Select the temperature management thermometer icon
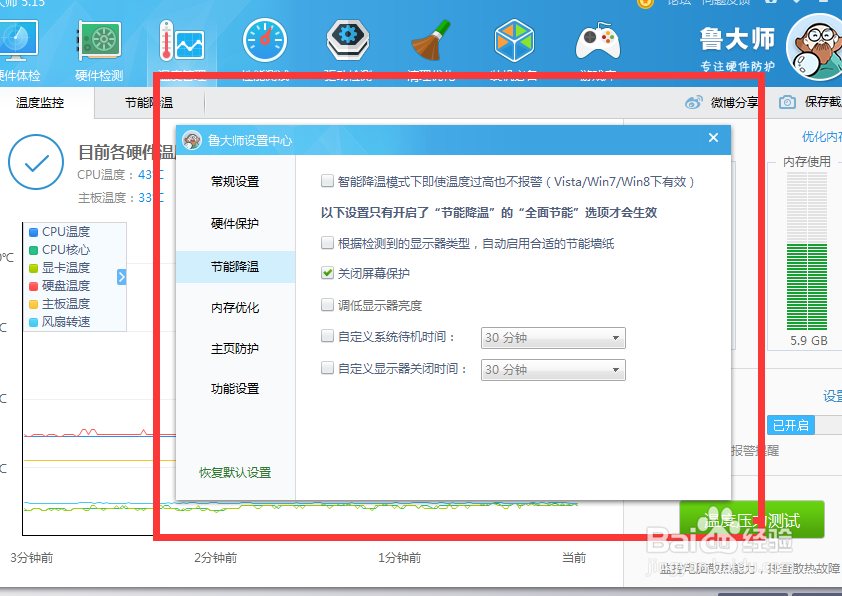The height and width of the screenshot is (596, 842). click(182, 41)
